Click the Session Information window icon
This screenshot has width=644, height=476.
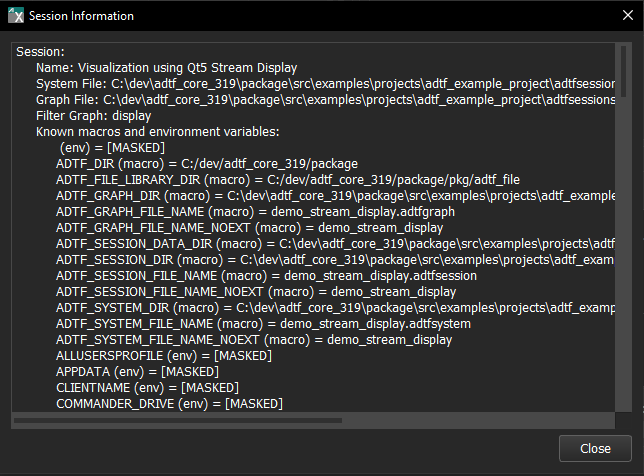[16, 16]
